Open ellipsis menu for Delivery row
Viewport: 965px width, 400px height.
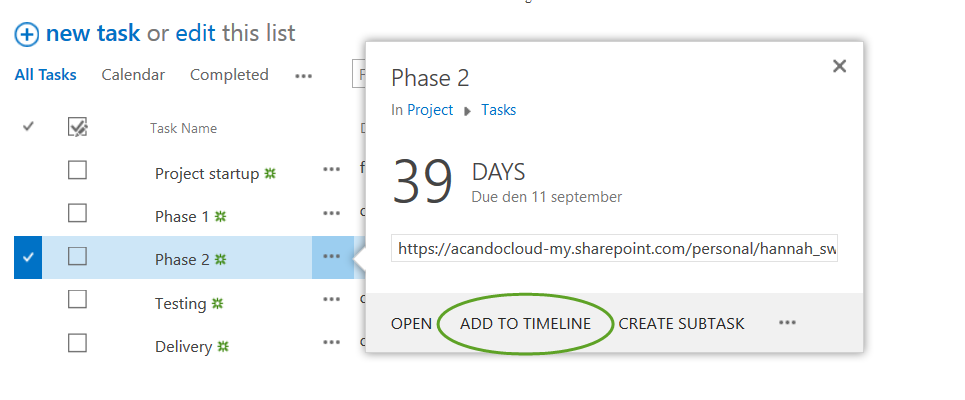(332, 343)
